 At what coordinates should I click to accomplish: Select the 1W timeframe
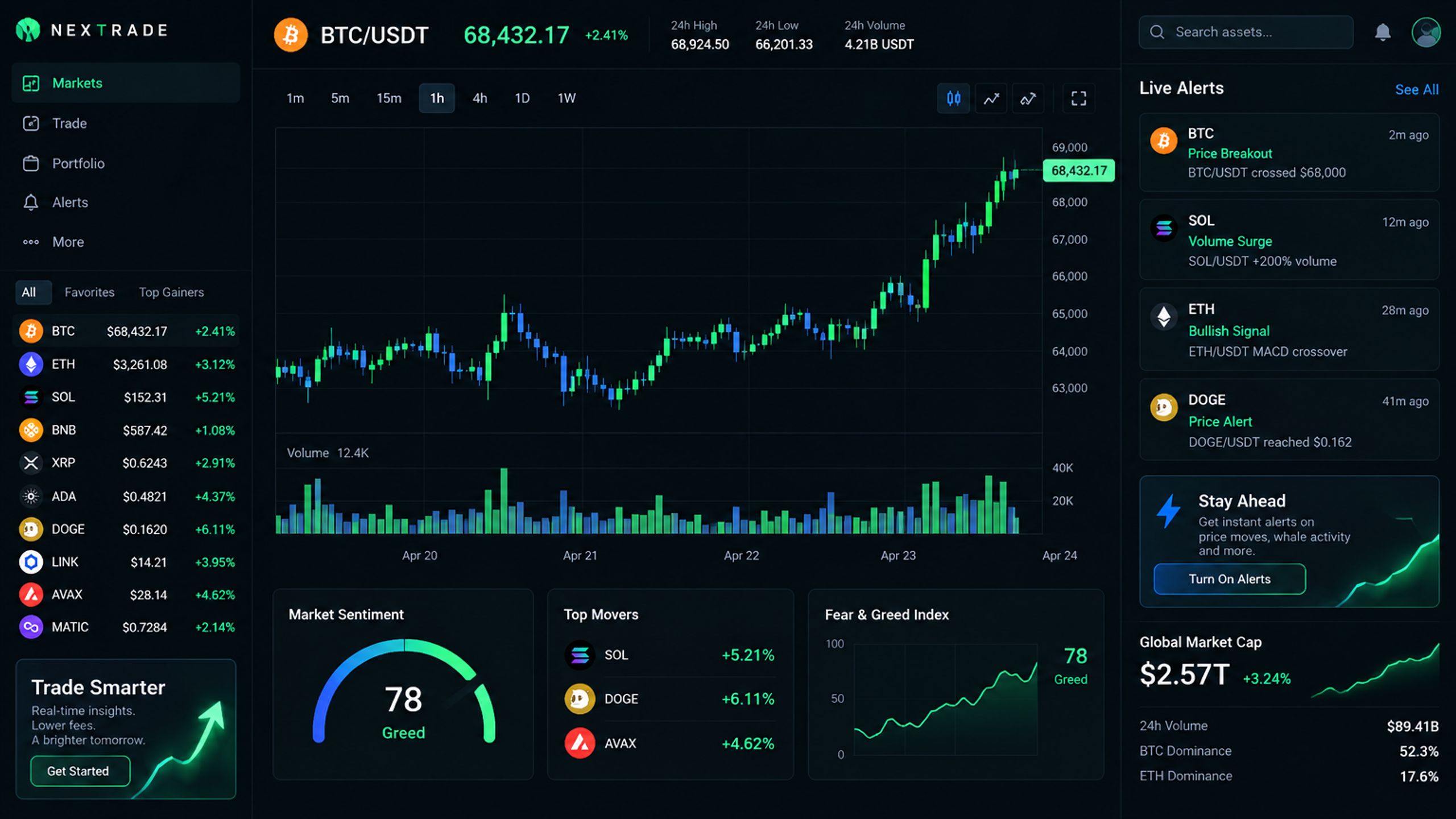pyautogui.click(x=566, y=98)
